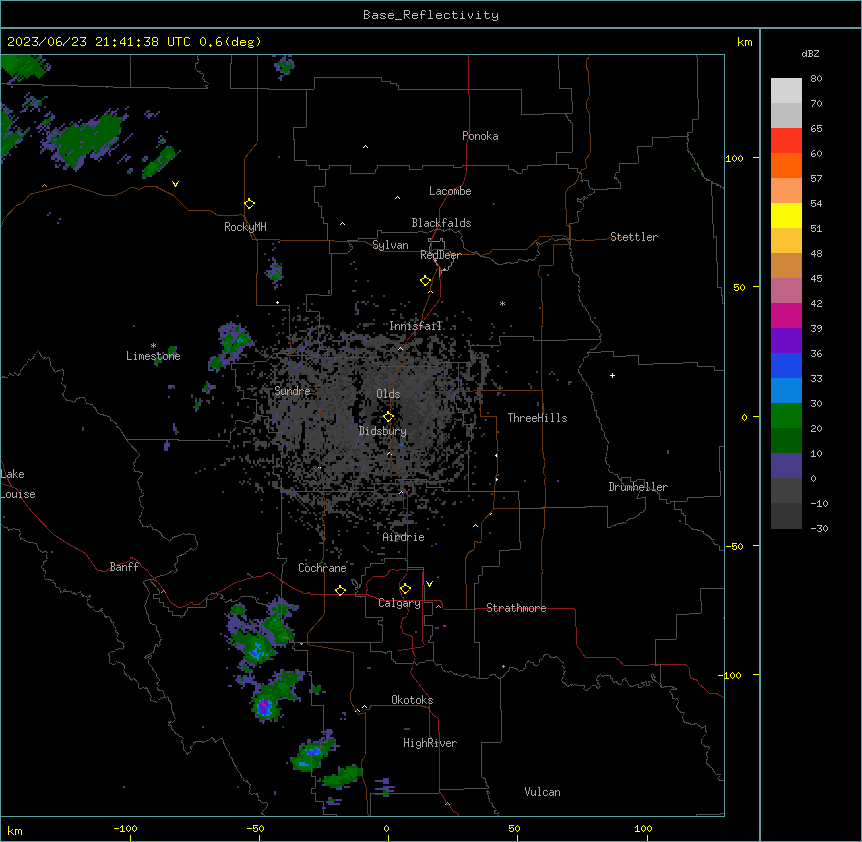Image resolution: width=862 pixels, height=842 pixels.
Task: Click the HighRiver city label
Action: 430,743
